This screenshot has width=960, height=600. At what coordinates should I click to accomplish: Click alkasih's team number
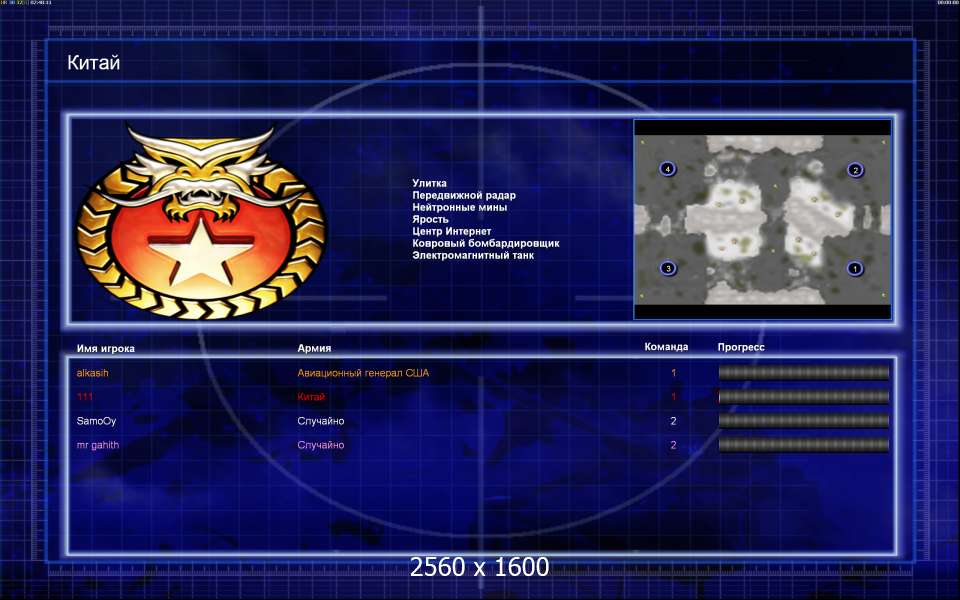point(673,373)
